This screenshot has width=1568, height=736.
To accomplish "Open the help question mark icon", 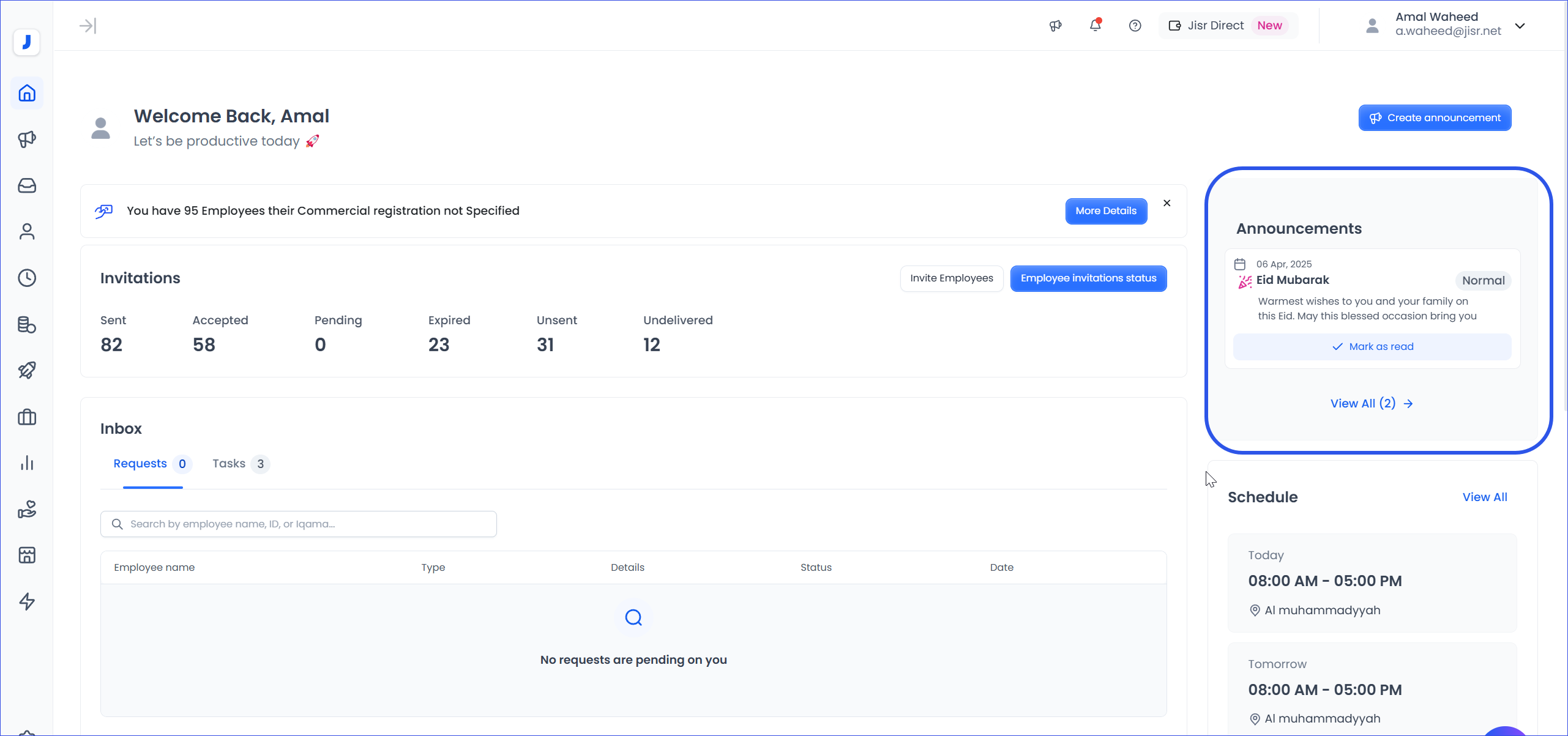I will click(1135, 25).
